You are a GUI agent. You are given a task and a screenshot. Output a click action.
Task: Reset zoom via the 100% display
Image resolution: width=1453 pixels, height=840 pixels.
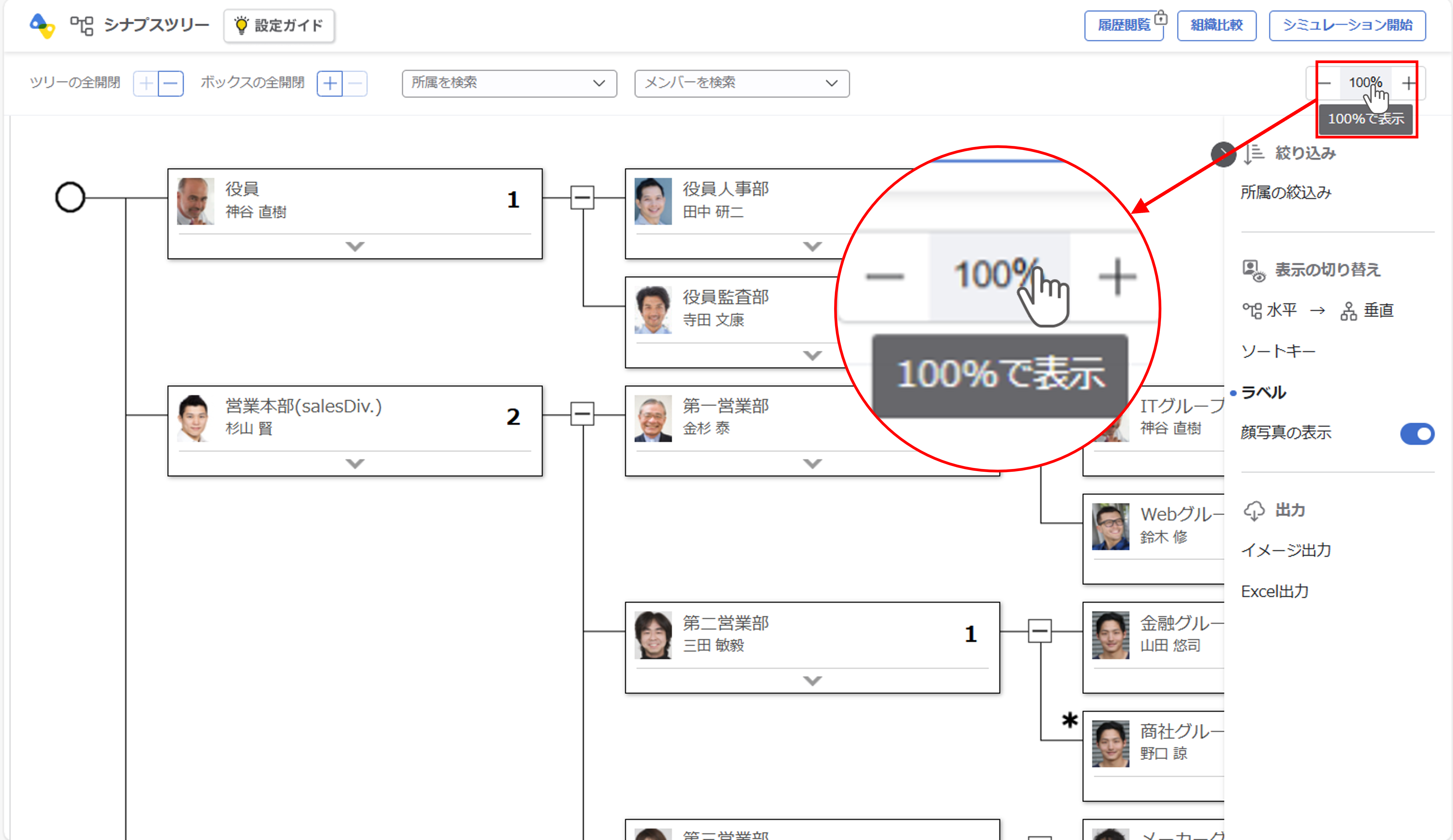tap(1365, 83)
